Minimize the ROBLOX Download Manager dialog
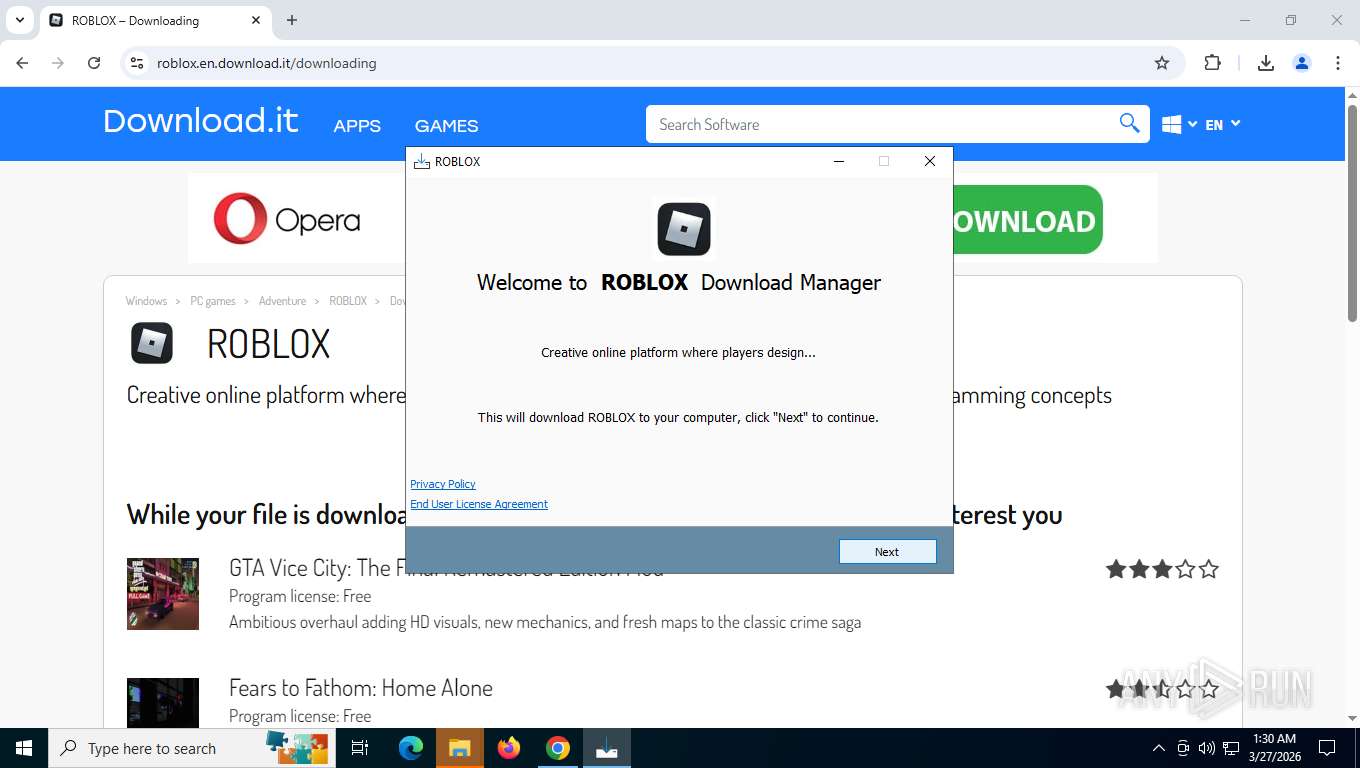This screenshot has height=768, width=1360. coord(839,161)
